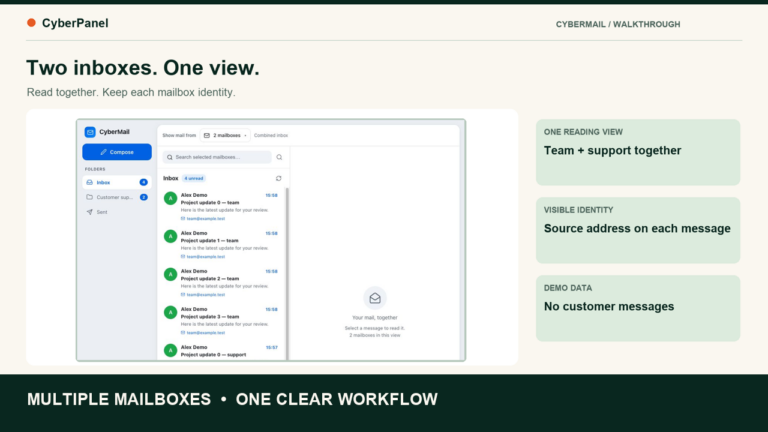Click avatar A of Project update 3 — team
This screenshot has height=432, width=768.
pyautogui.click(x=170, y=312)
